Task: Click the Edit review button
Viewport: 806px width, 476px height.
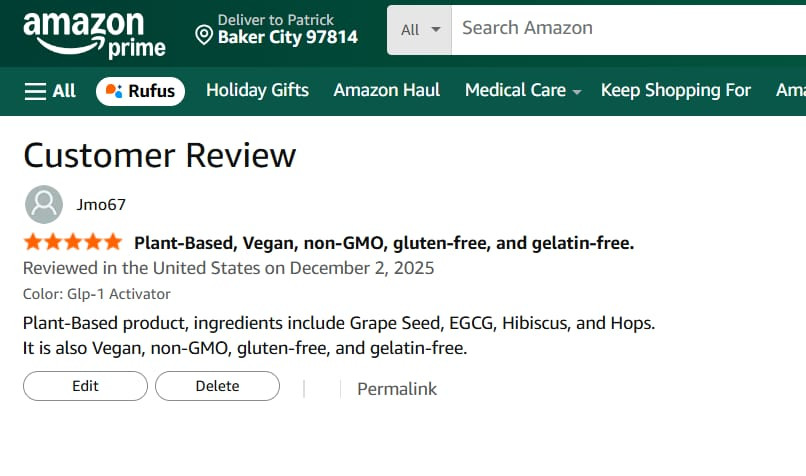Action: [x=85, y=386]
